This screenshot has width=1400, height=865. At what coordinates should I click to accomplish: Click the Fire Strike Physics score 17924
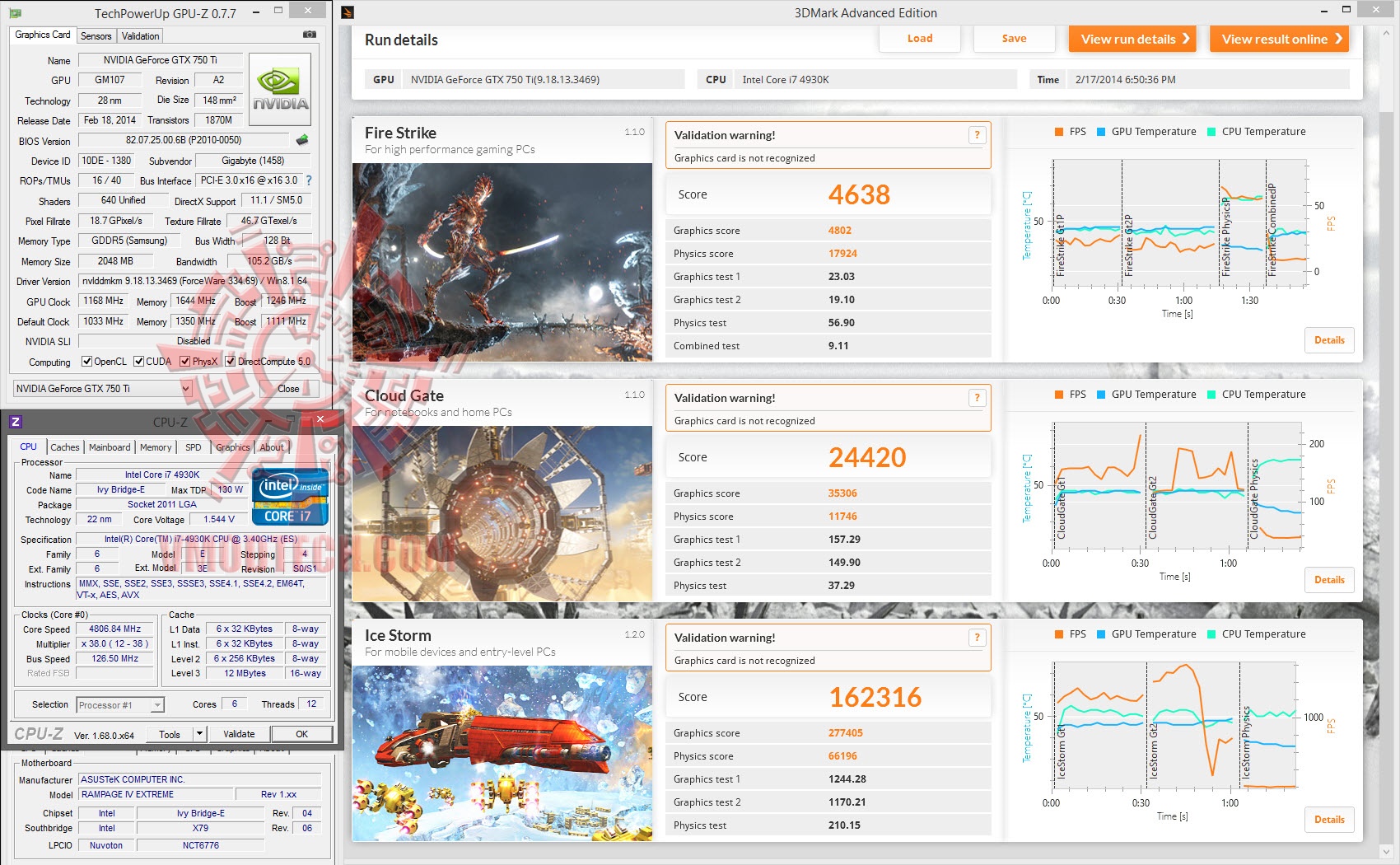tap(842, 254)
